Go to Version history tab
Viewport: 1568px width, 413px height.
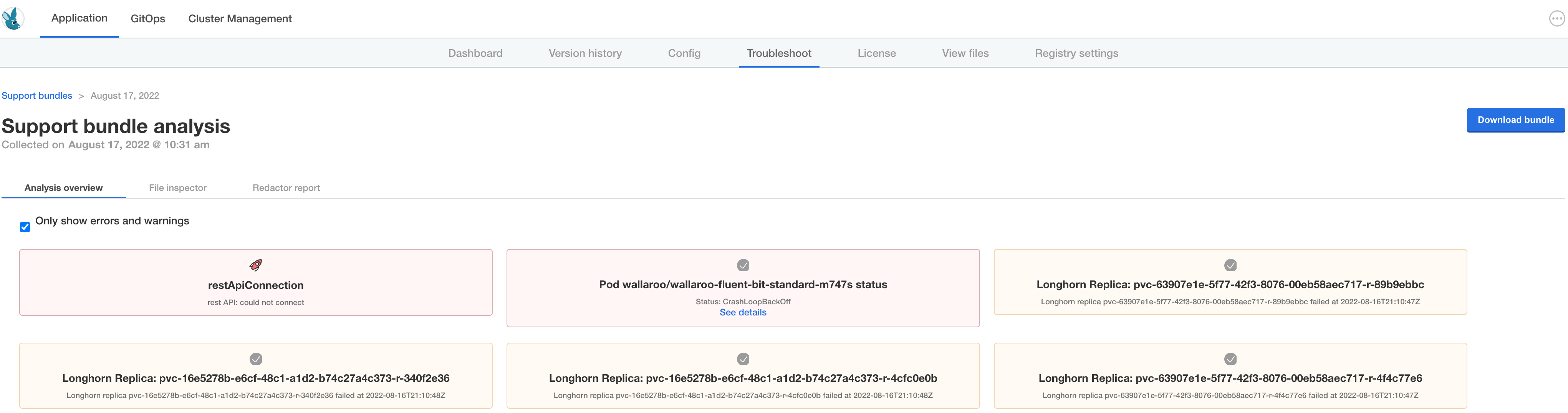[585, 53]
